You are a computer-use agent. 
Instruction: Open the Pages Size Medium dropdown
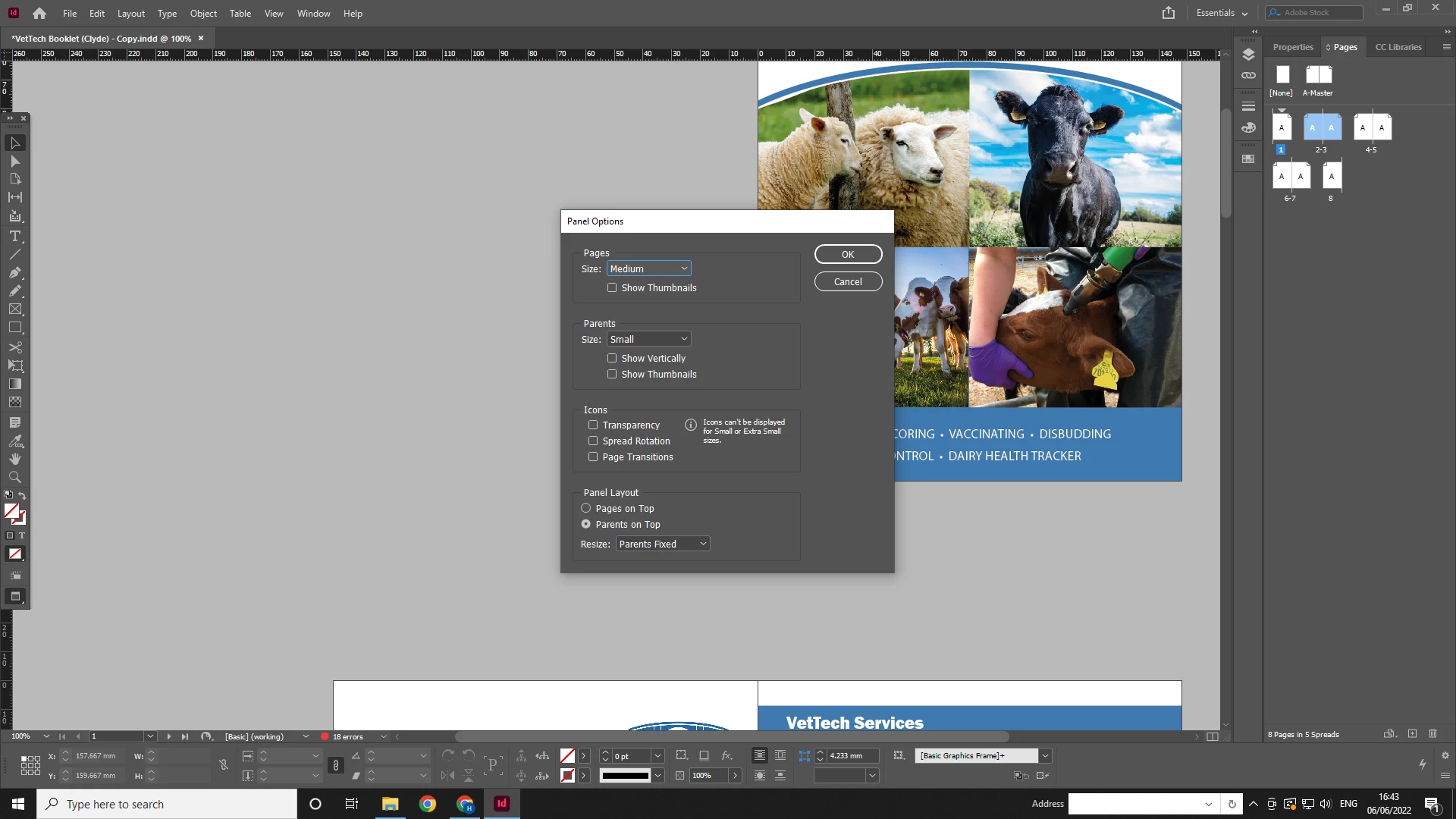648,268
